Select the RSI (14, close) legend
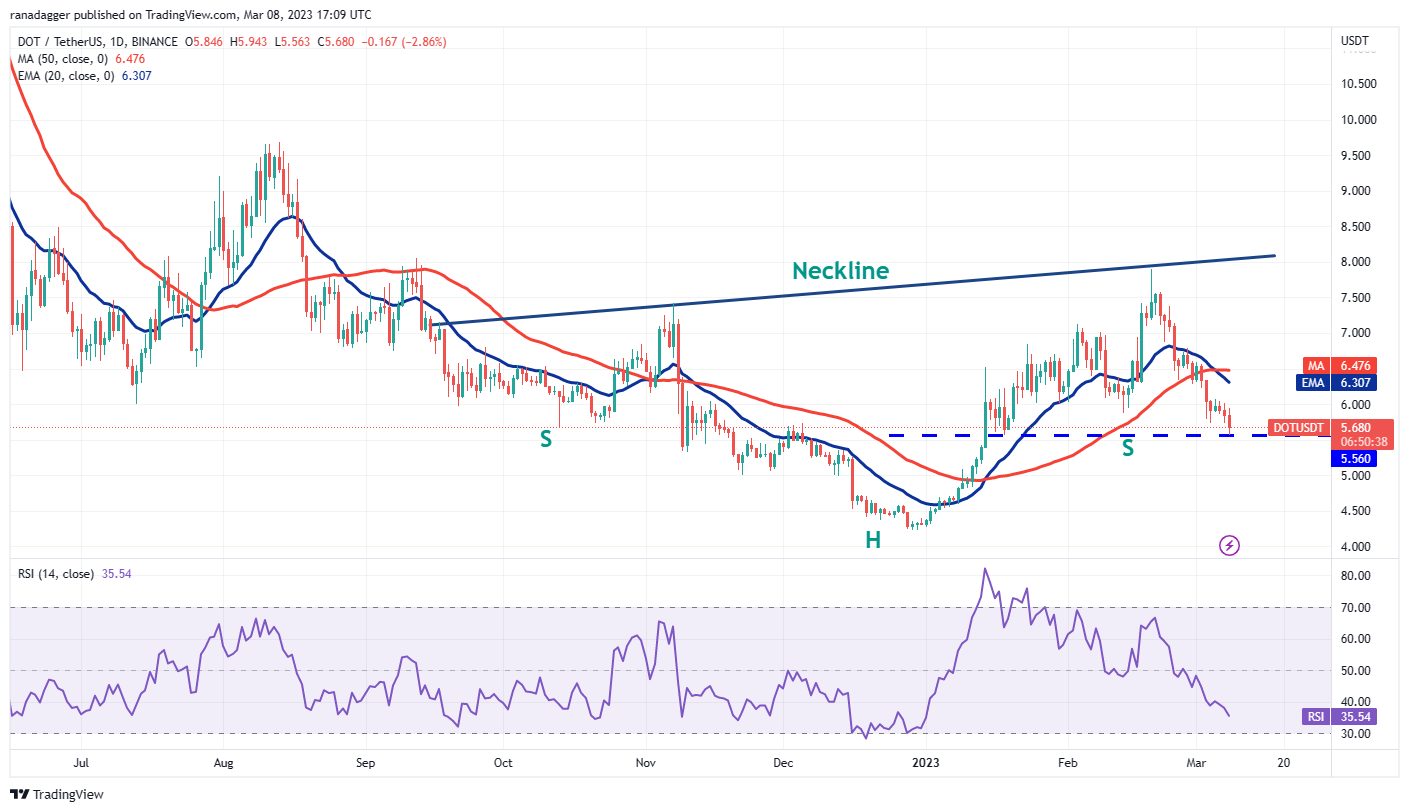Image resolution: width=1409 pixels, height=812 pixels. coord(56,574)
